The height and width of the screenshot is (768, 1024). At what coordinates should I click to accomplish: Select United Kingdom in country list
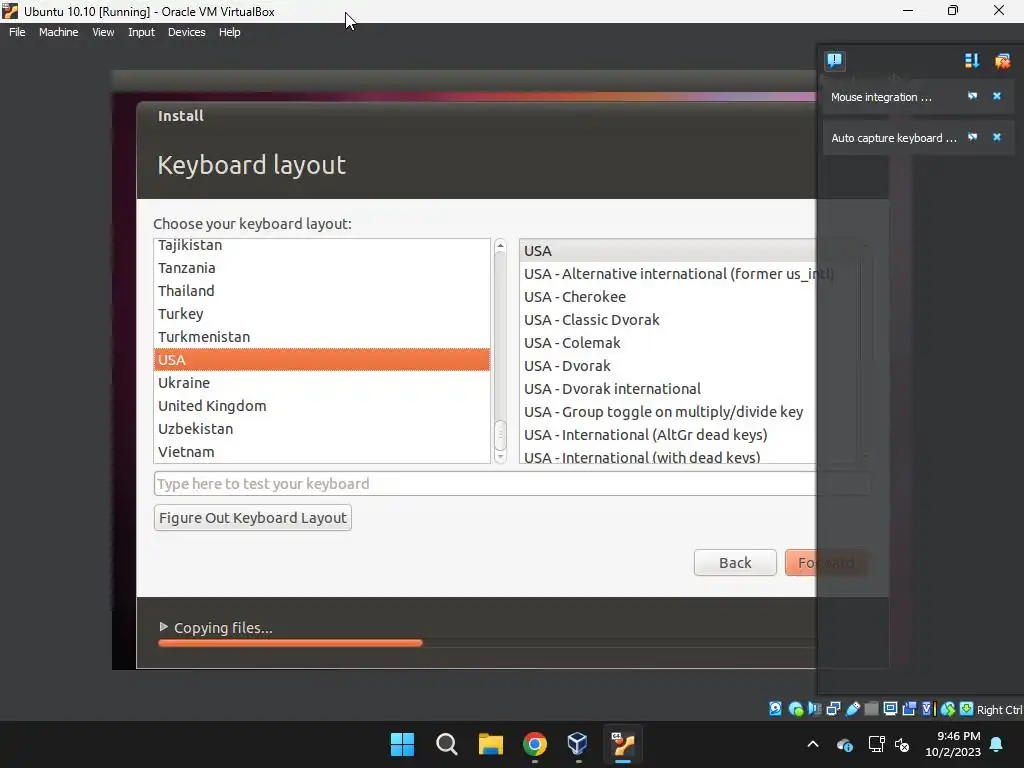[x=322, y=406]
